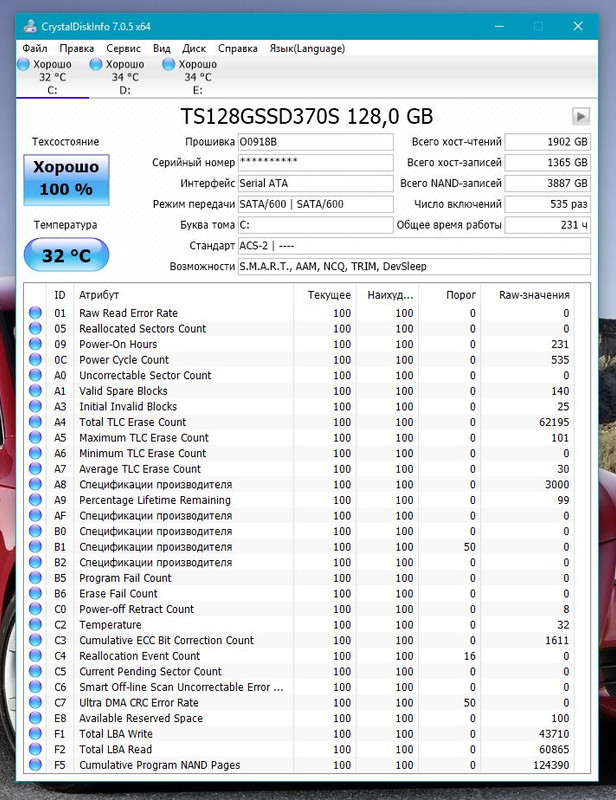Click the status icon for Current Pending Sector Count
Screen dimensions: 616x800
[x=35, y=671]
